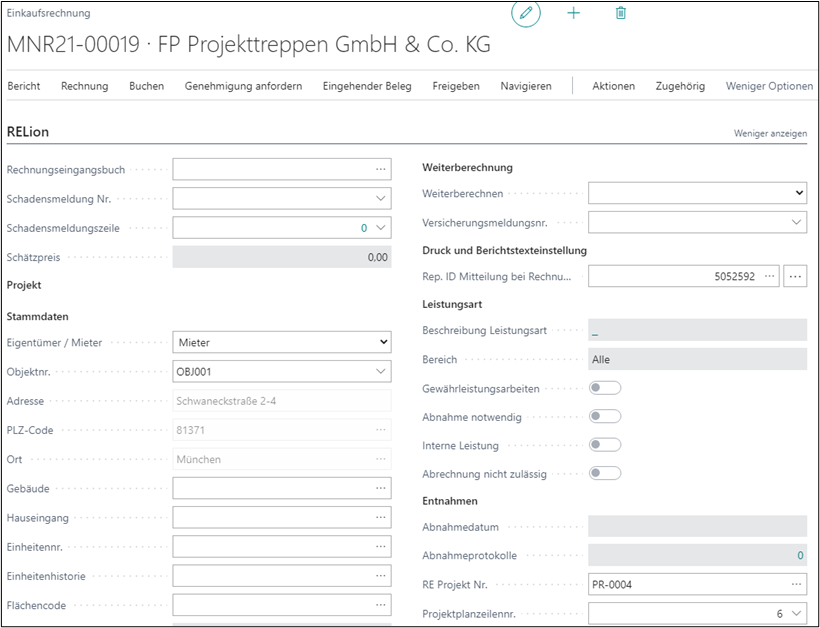Image resolution: width=820 pixels, height=628 pixels.
Task: Click the plus icon to create new invoice
Action: 573,14
